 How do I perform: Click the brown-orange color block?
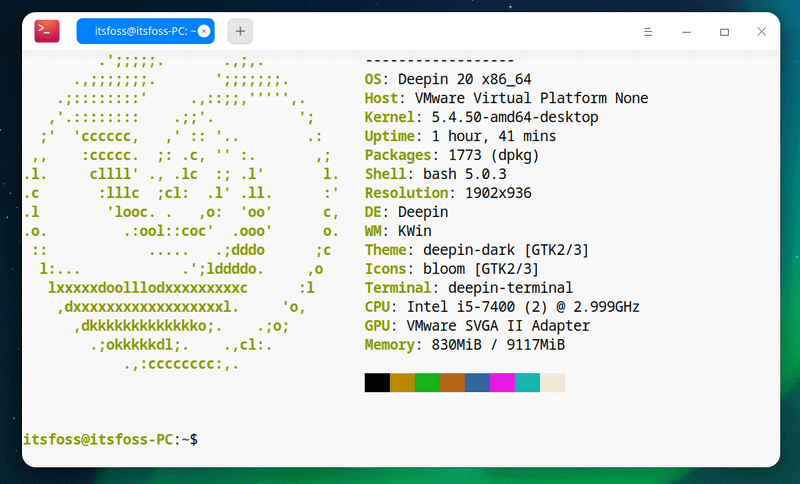[452, 383]
